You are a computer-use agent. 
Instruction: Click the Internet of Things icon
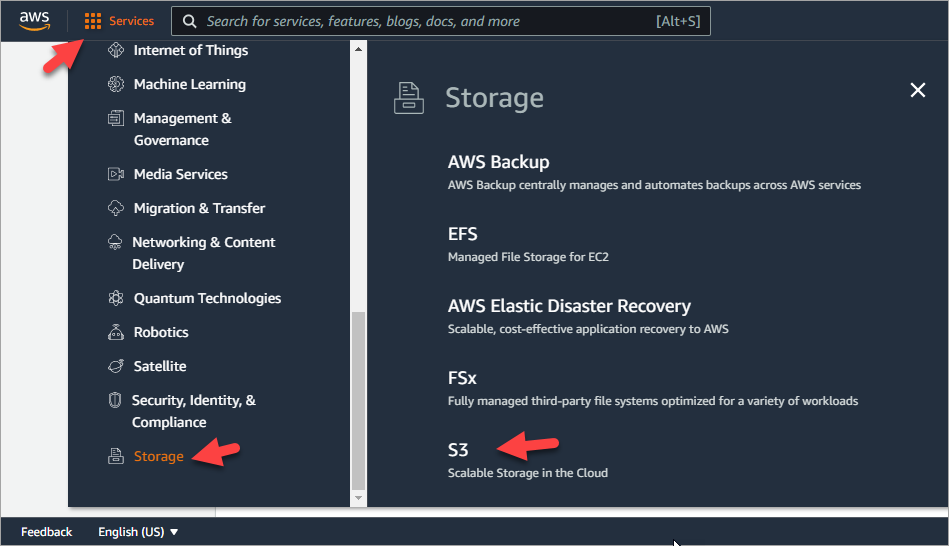pyautogui.click(x=116, y=50)
